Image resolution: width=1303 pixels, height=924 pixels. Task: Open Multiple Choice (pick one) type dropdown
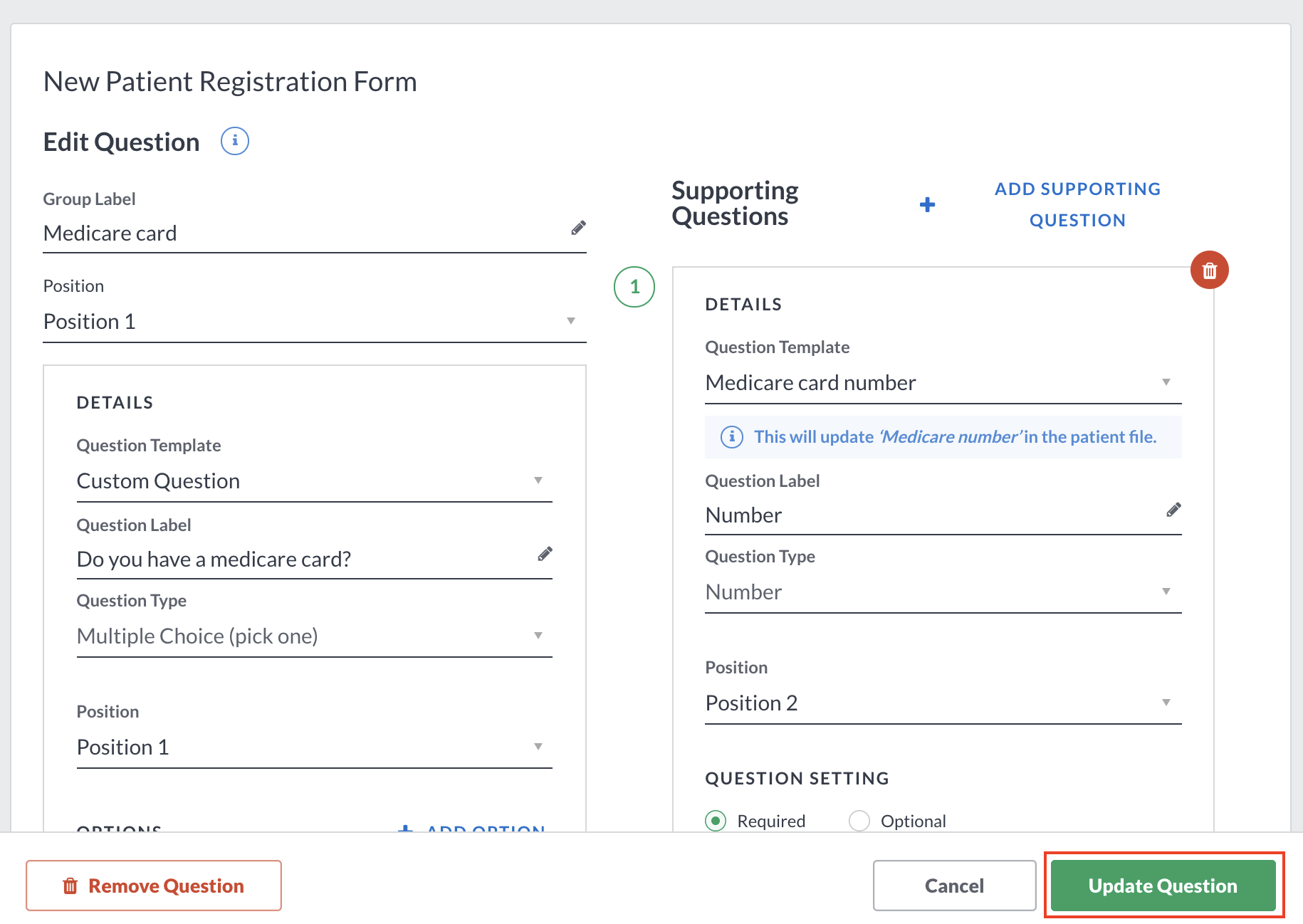point(315,636)
